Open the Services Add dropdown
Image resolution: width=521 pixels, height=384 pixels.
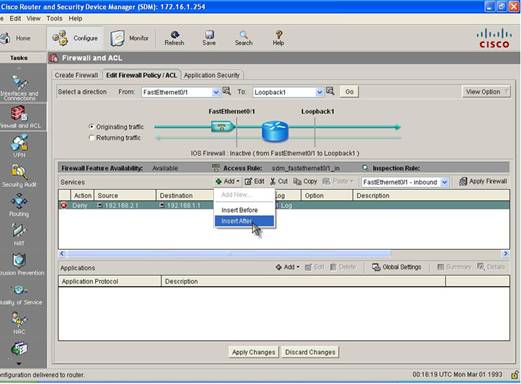point(228,181)
